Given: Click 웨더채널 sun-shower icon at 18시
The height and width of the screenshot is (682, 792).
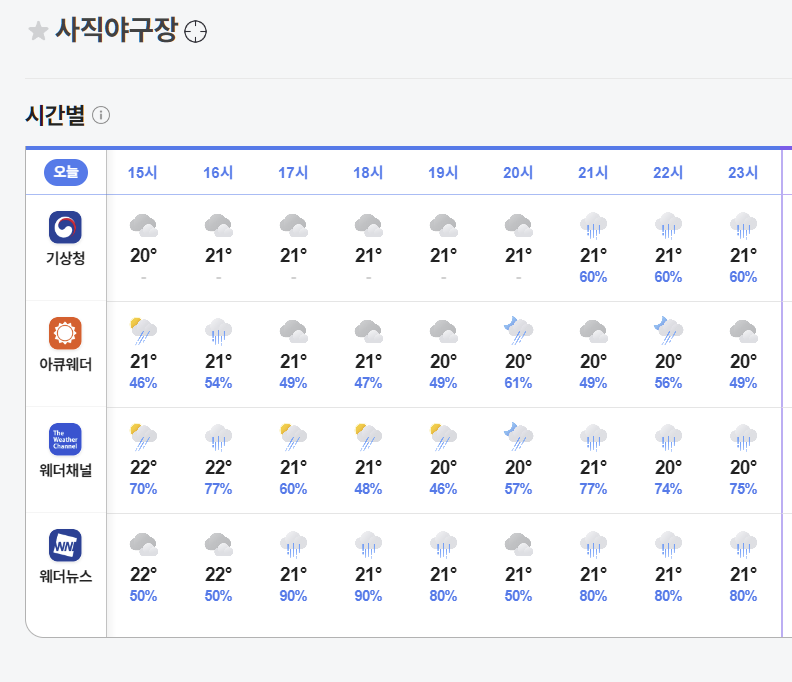Looking at the screenshot, I should [368, 437].
